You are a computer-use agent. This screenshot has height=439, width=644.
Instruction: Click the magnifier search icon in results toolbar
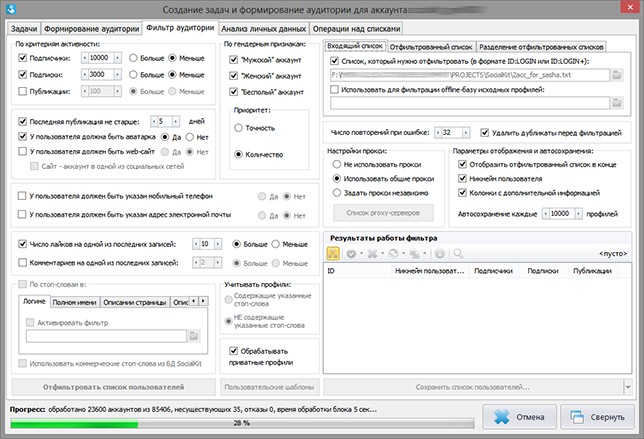458,254
